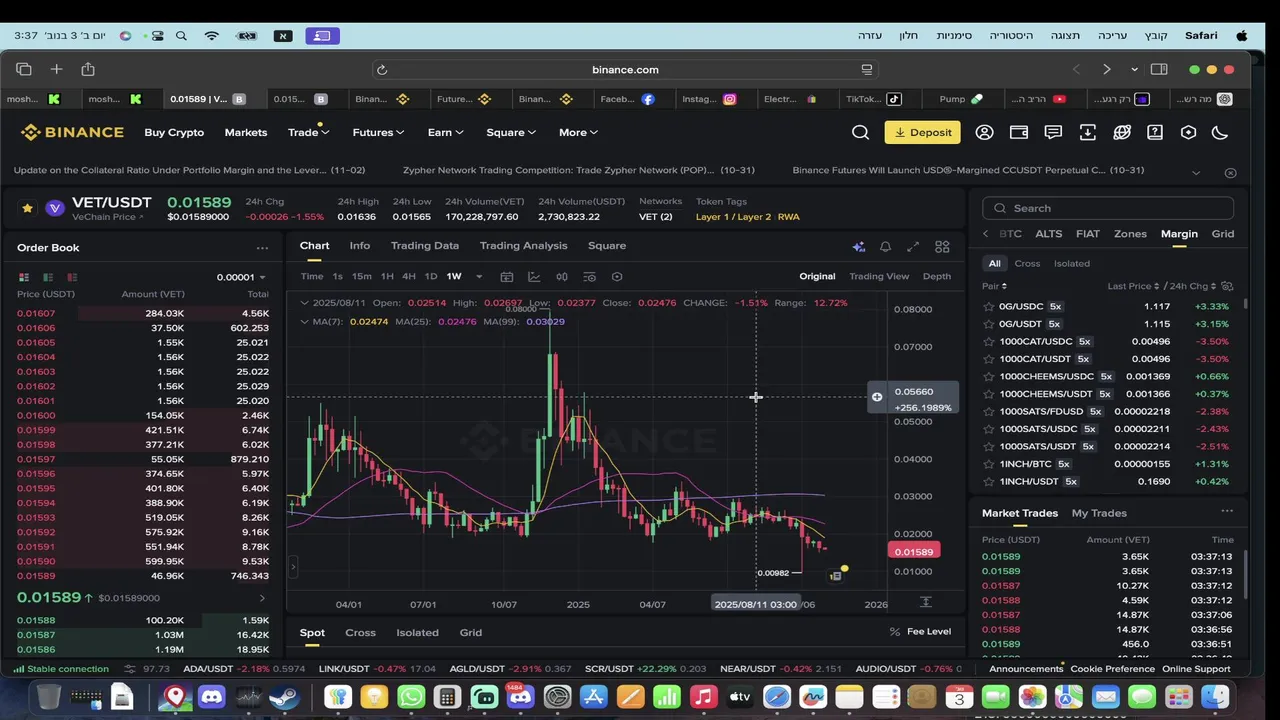This screenshot has width=1280, height=720.
Task: Expand the announcements chevron
Action: (1196, 173)
